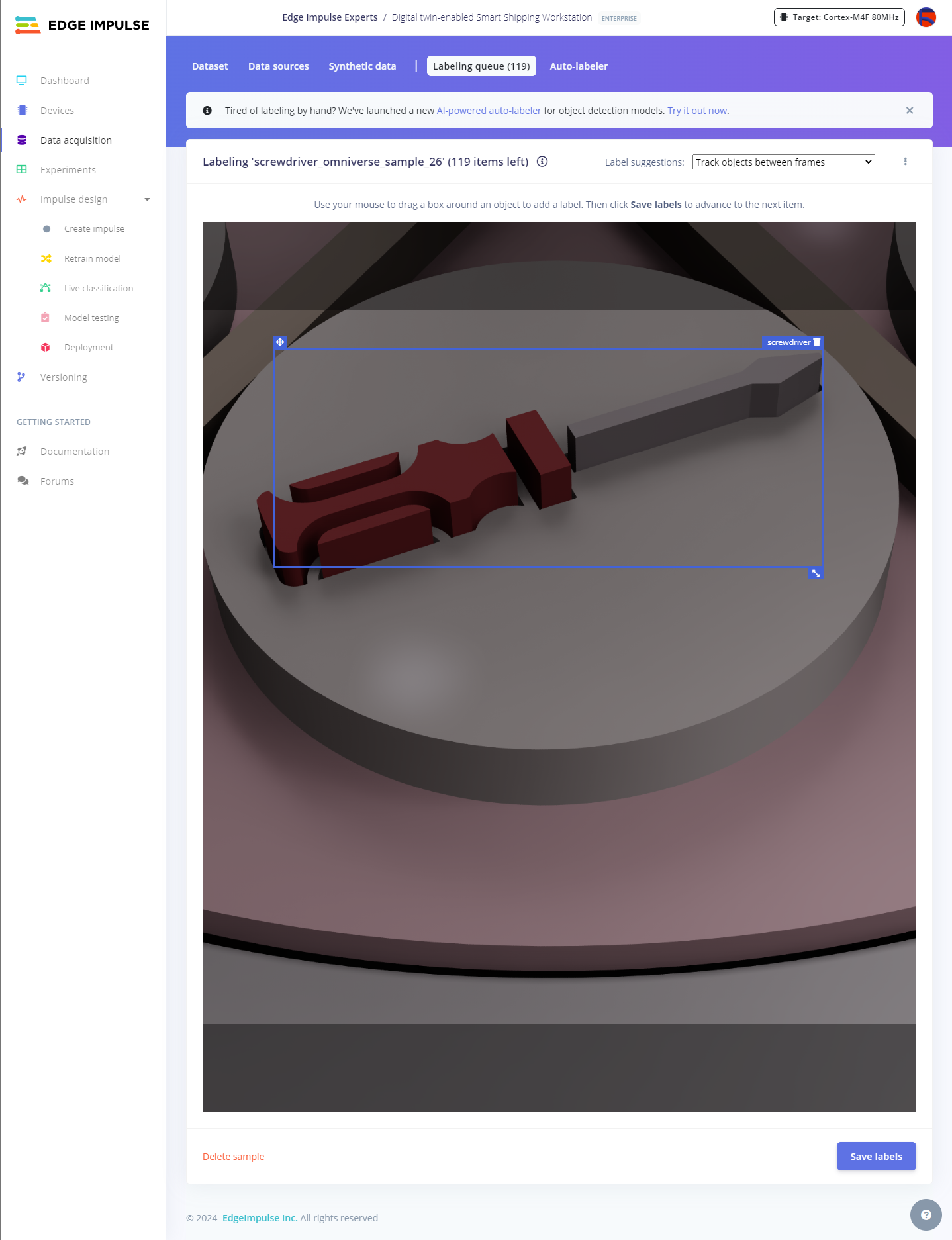This screenshot has width=952, height=1240.
Task: Open the help question mark button
Action: point(926,1214)
